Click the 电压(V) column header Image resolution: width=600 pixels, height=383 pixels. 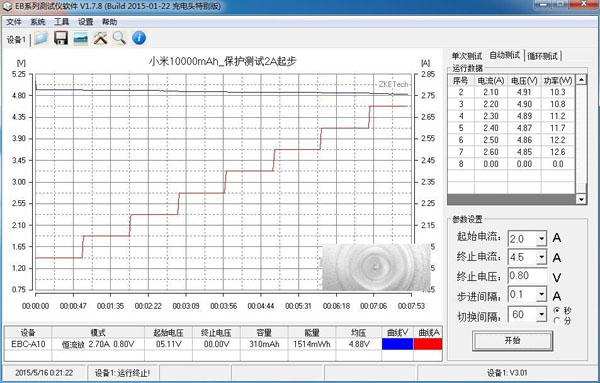524,80
